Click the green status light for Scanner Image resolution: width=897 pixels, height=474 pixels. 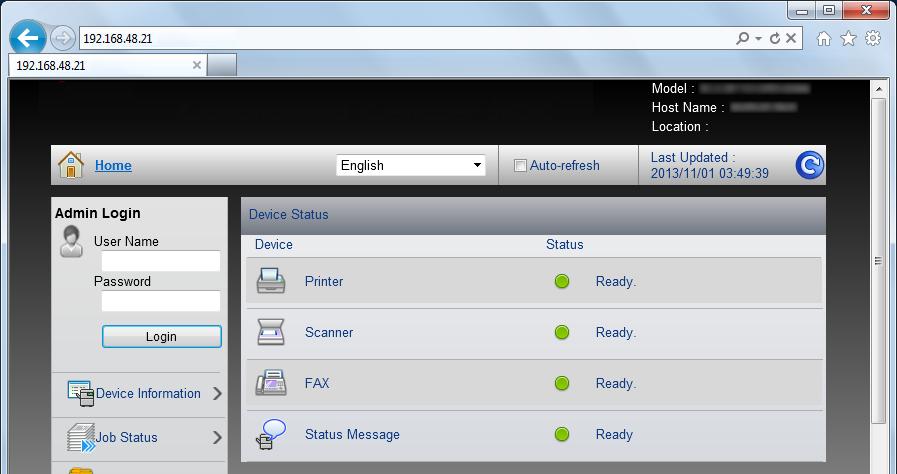point(562,332)
